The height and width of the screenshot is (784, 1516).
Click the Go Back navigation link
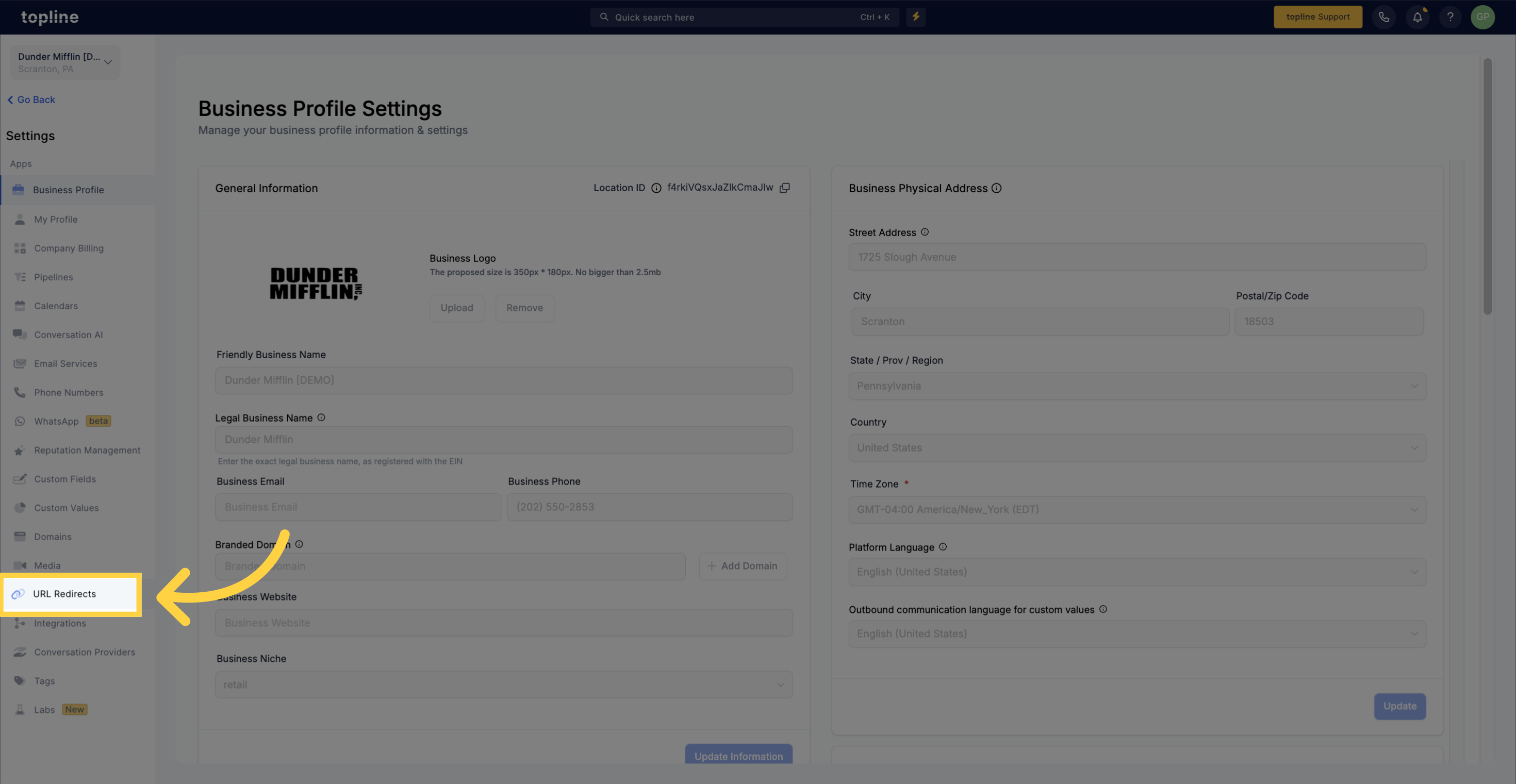(x=31, y=99)
